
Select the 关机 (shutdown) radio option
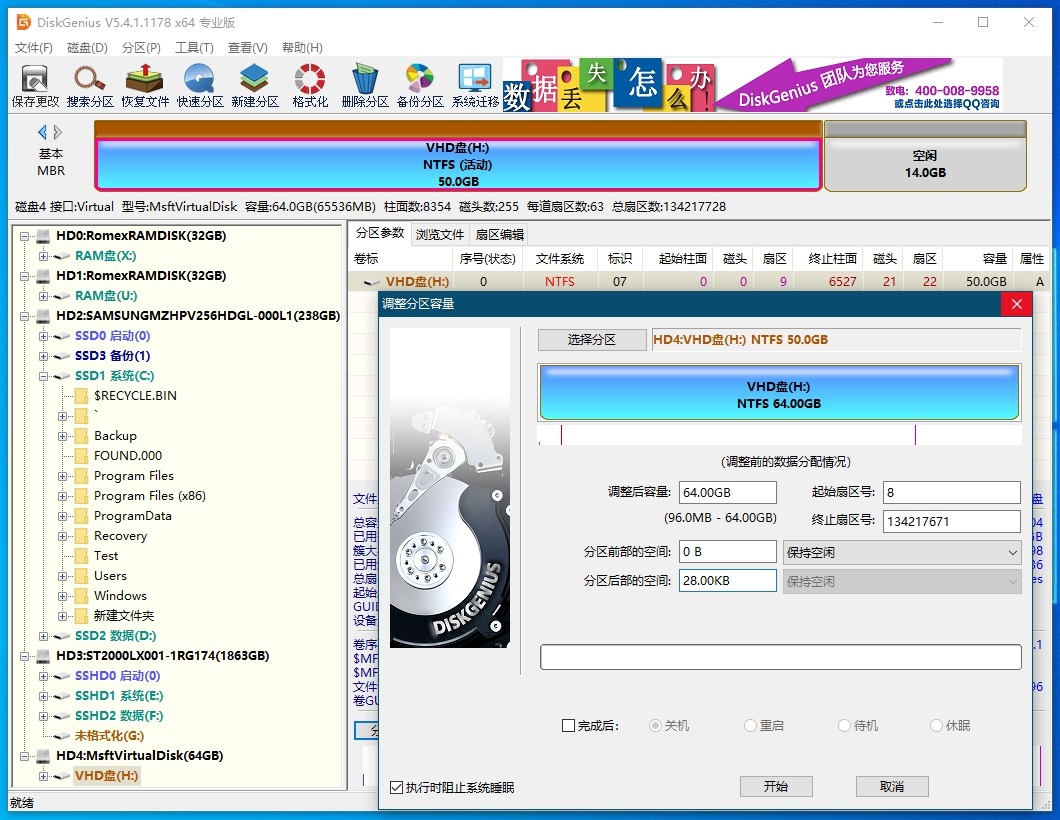point(654,725)
